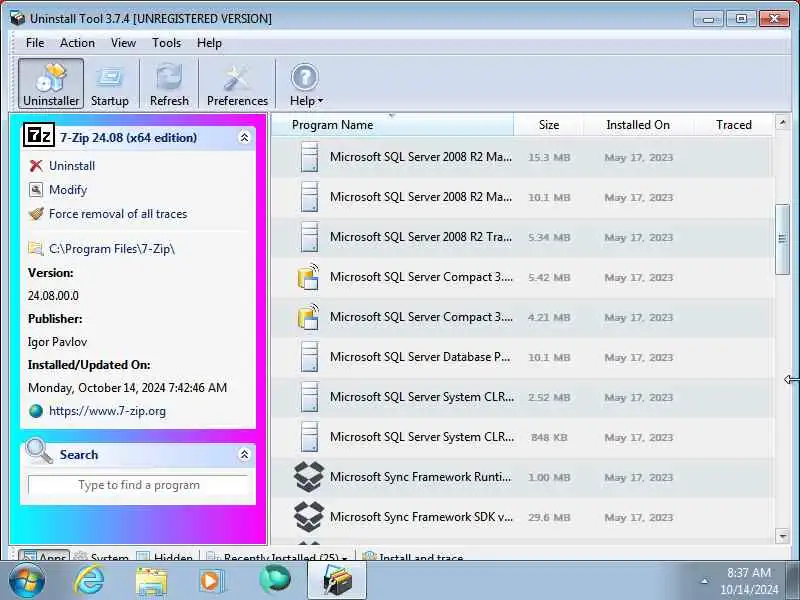Click the folder icon beside install path
This screenshot has width=800, height=600.
36,248
